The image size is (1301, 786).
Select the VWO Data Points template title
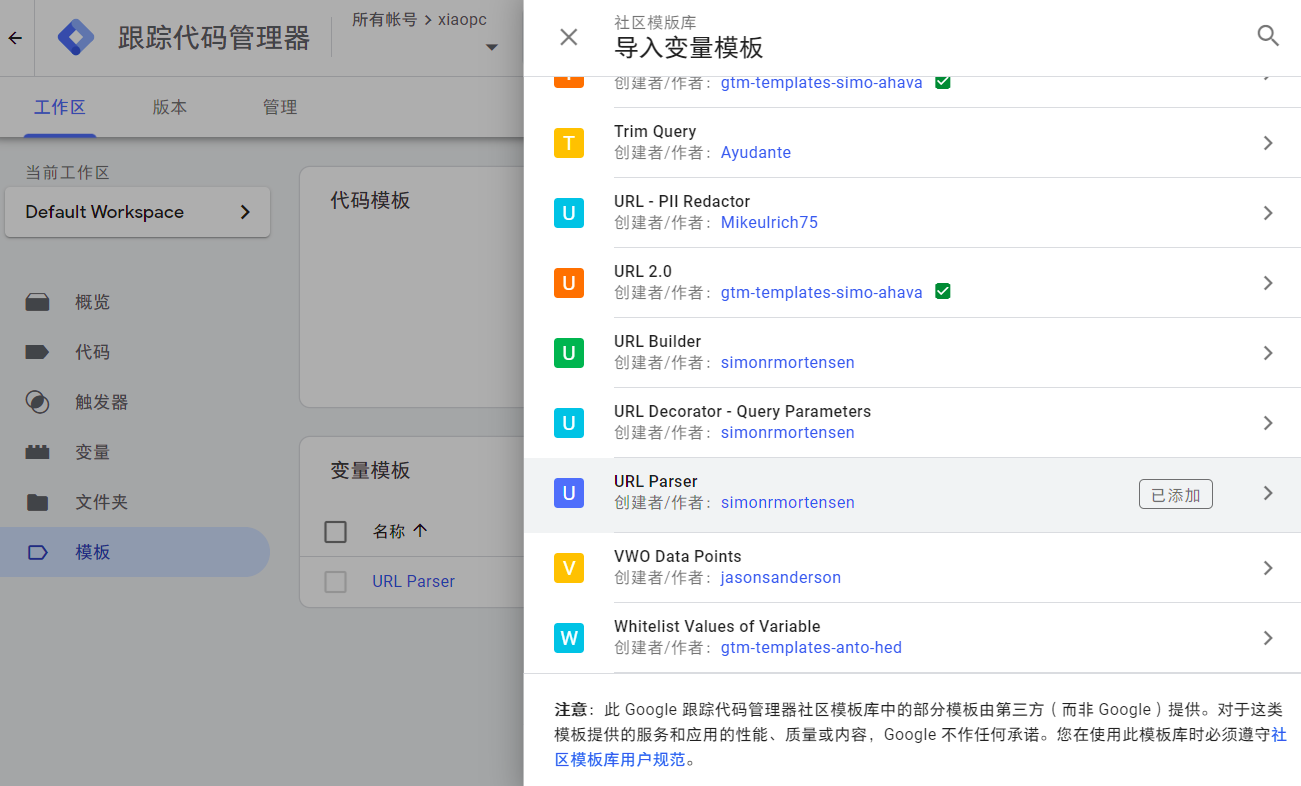pos(678,556)
